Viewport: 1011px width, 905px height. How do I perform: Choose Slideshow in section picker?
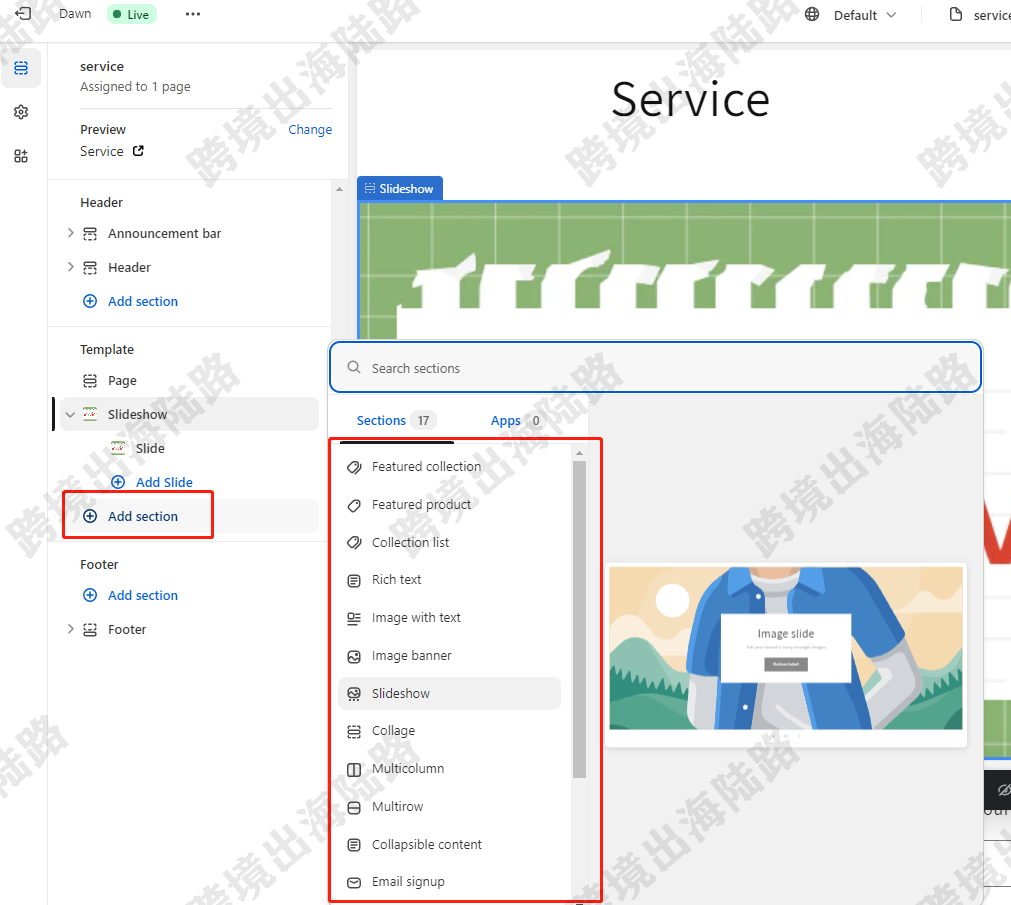coord(449,694)
